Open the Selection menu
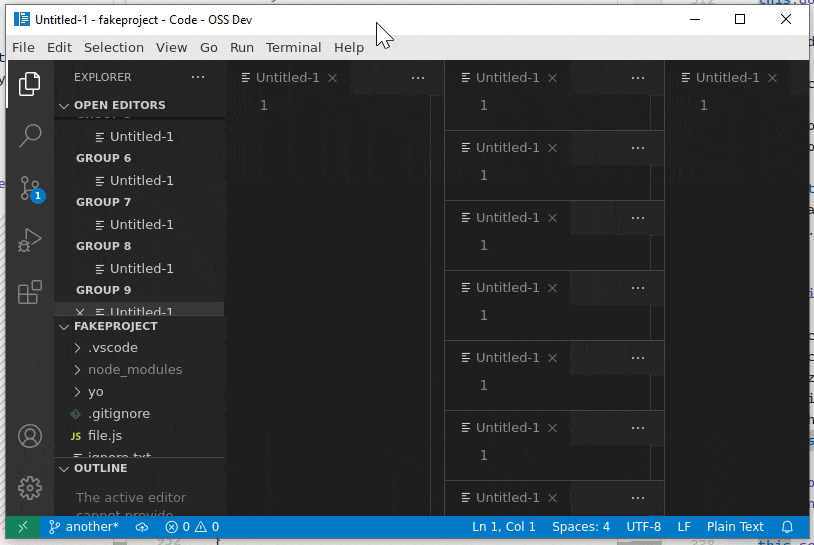 click(x=113, y=47)
